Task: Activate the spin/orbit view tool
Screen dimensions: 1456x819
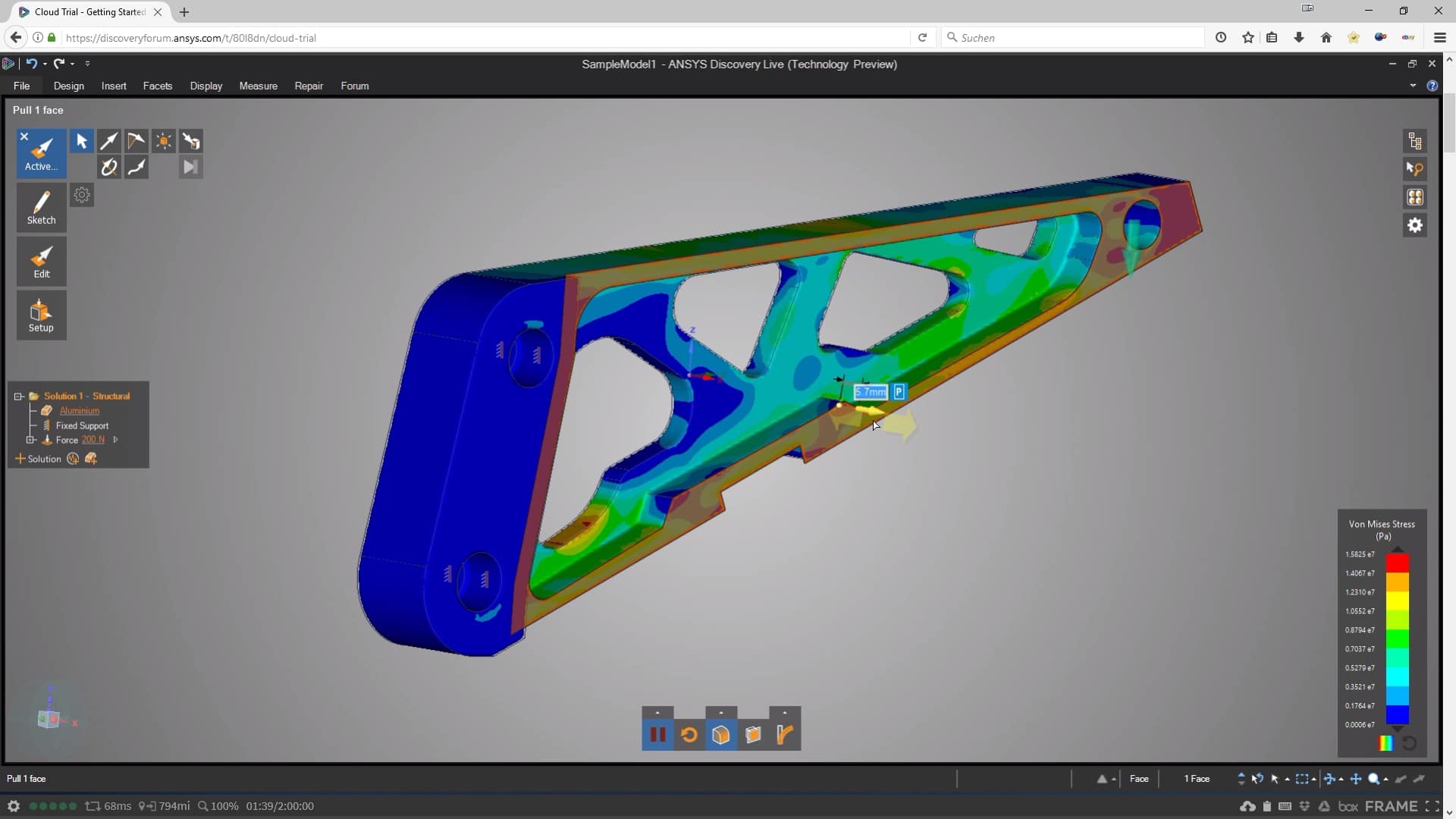Action: [x=1329, y=779]
